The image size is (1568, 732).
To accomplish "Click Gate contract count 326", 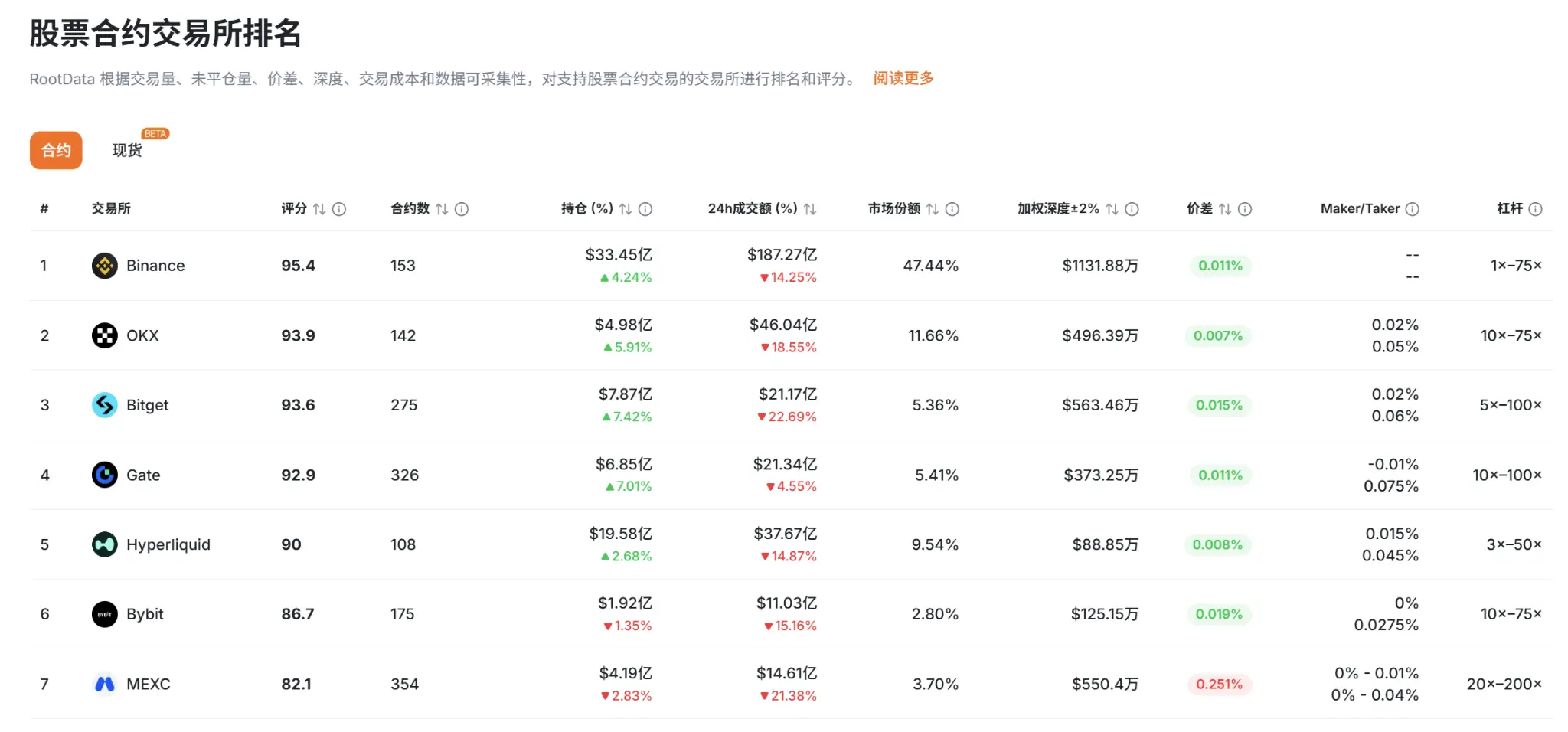I will (404, 475).
